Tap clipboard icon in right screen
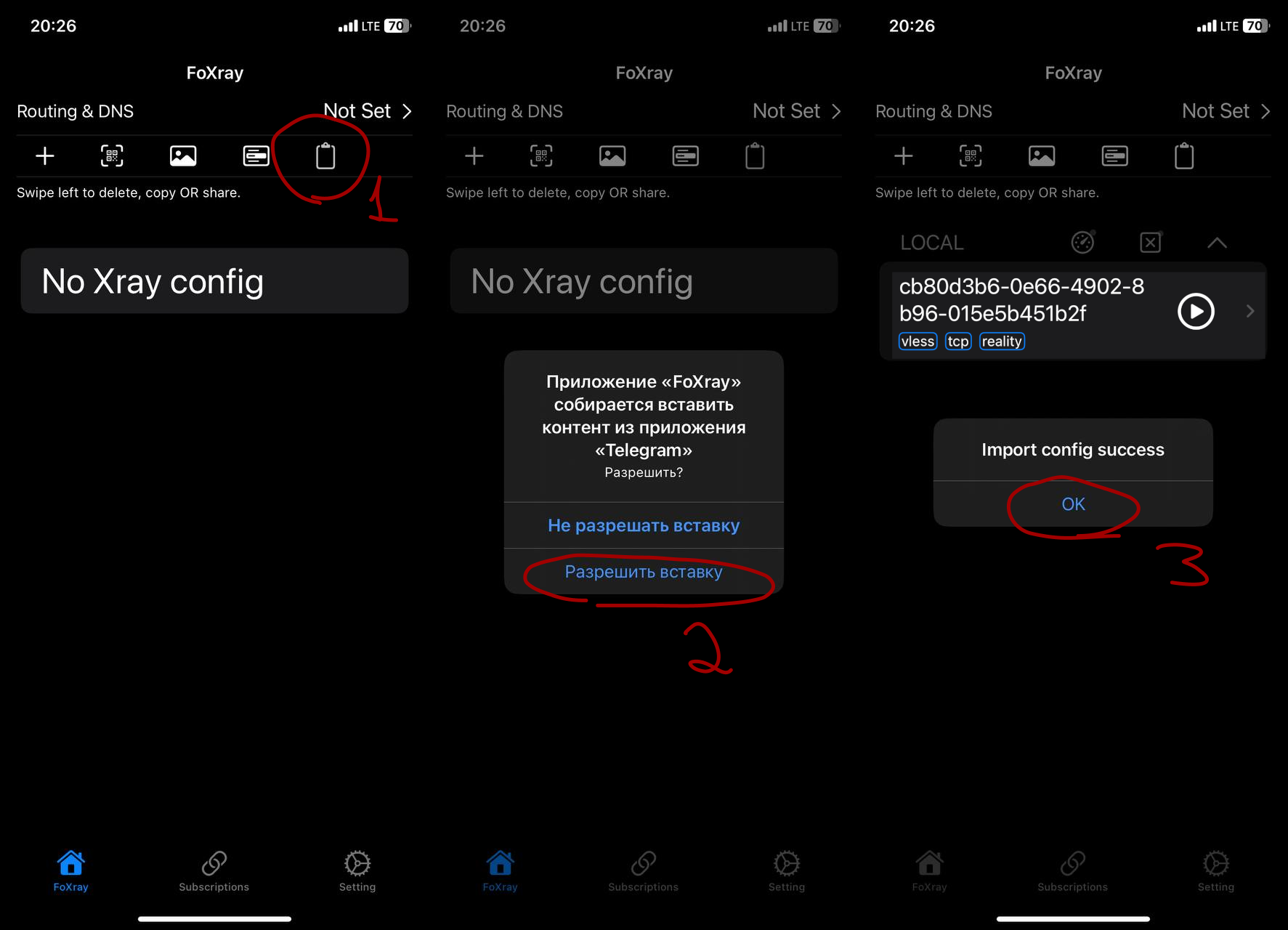Viewport: 1288px width, 930px height. point(1184,156)
